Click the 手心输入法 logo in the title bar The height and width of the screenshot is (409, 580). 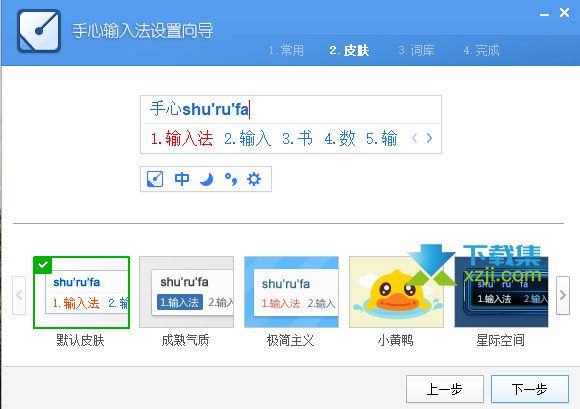[x=39, y=31]
